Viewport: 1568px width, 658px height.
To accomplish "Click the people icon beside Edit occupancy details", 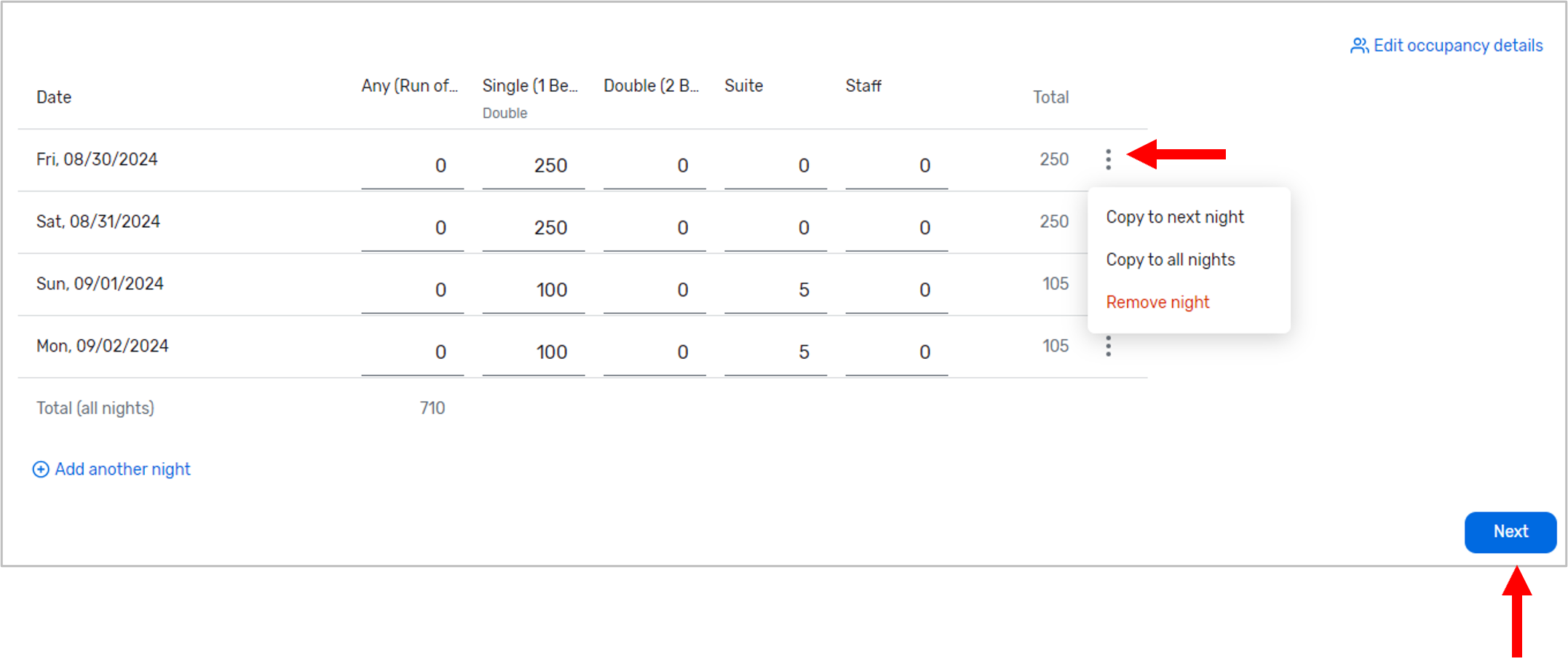I will coord(1358,46).
